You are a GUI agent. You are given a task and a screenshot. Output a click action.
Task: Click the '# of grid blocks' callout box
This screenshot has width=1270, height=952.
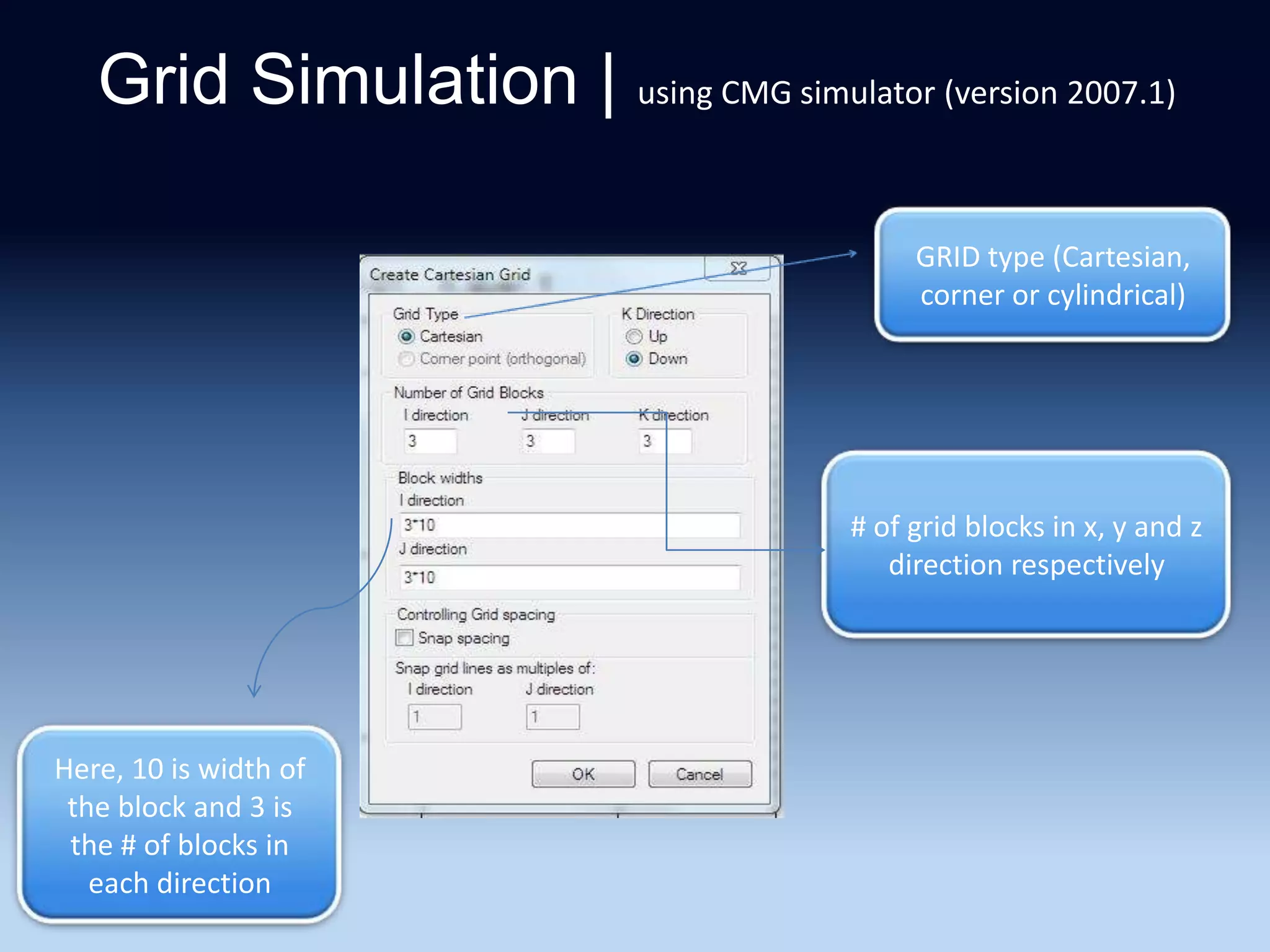(1026, 545)
